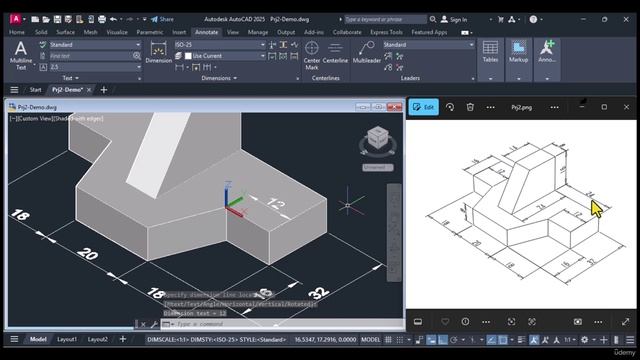The image size is (640, 360).
Task: Expand the Text panel title
Action: pos(71,78)
